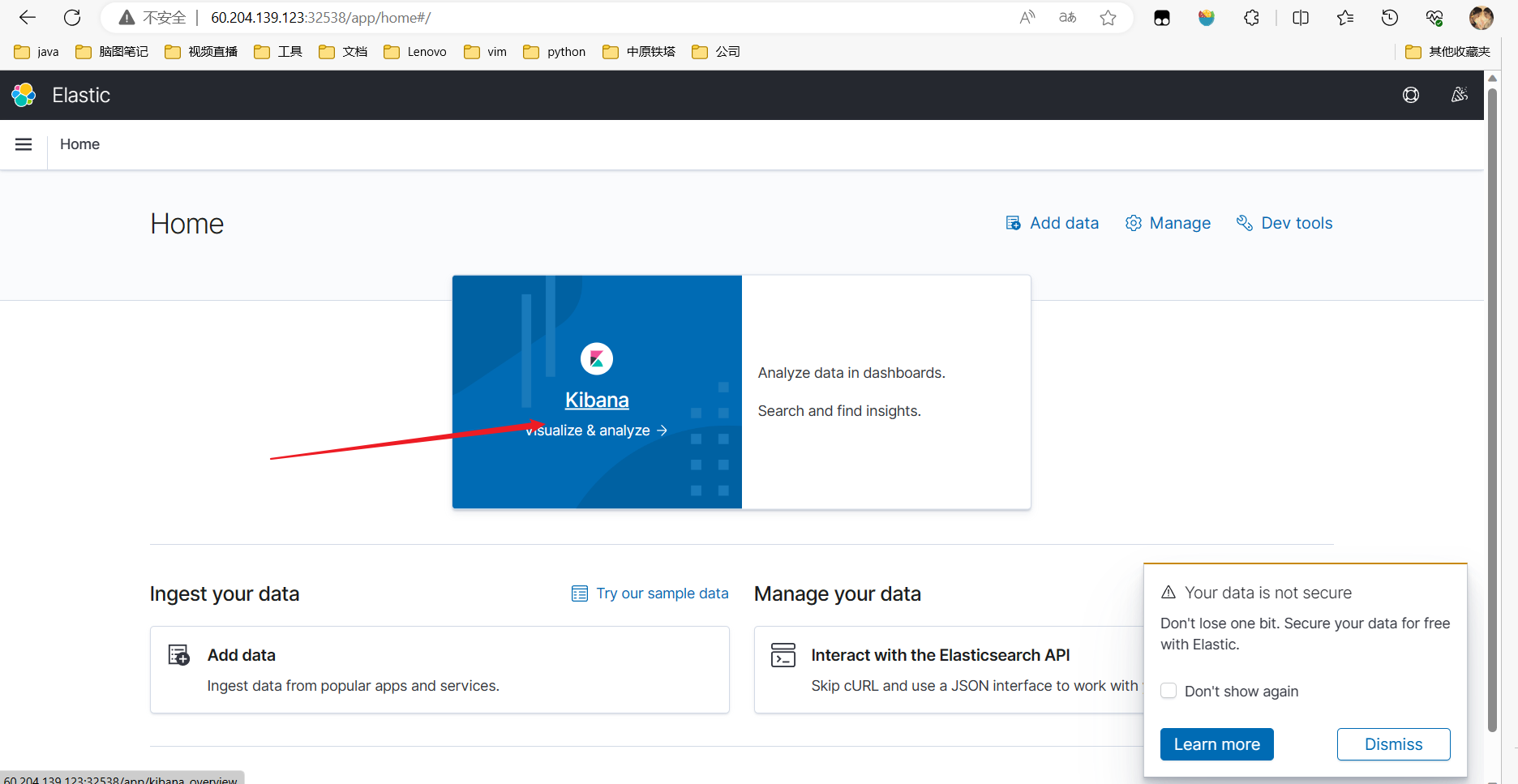Open the vim bookmarks folder
The width and height of the screenshot is (1518, 784).
coord(485,52)
